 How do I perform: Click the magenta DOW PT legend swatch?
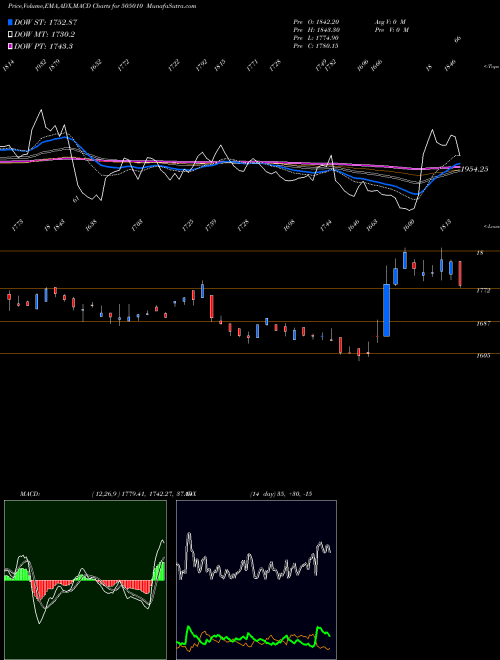(10, 46)
